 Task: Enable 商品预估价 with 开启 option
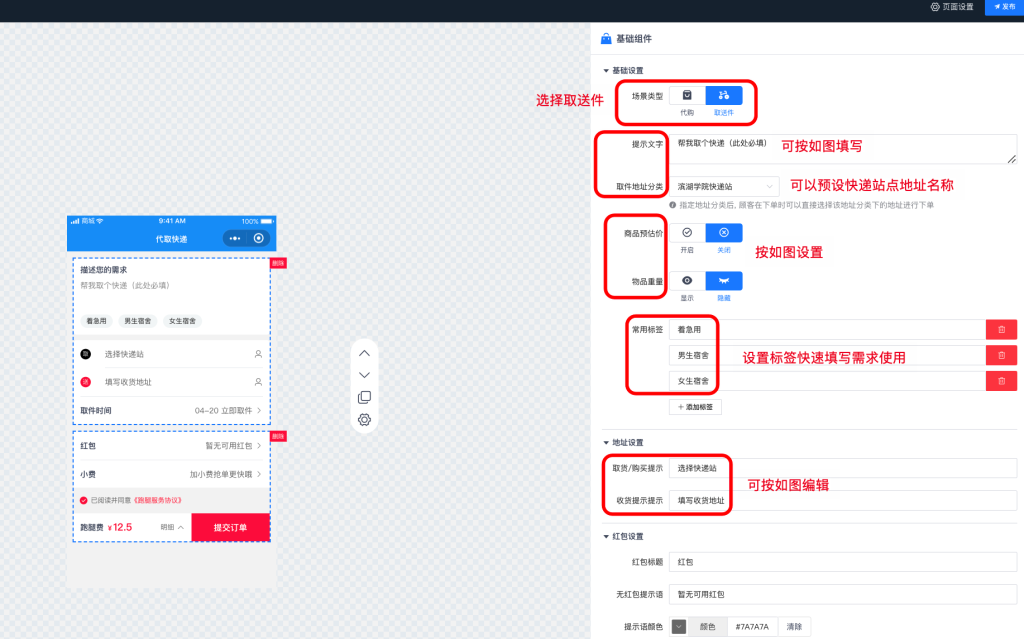(x=687, y=233)
